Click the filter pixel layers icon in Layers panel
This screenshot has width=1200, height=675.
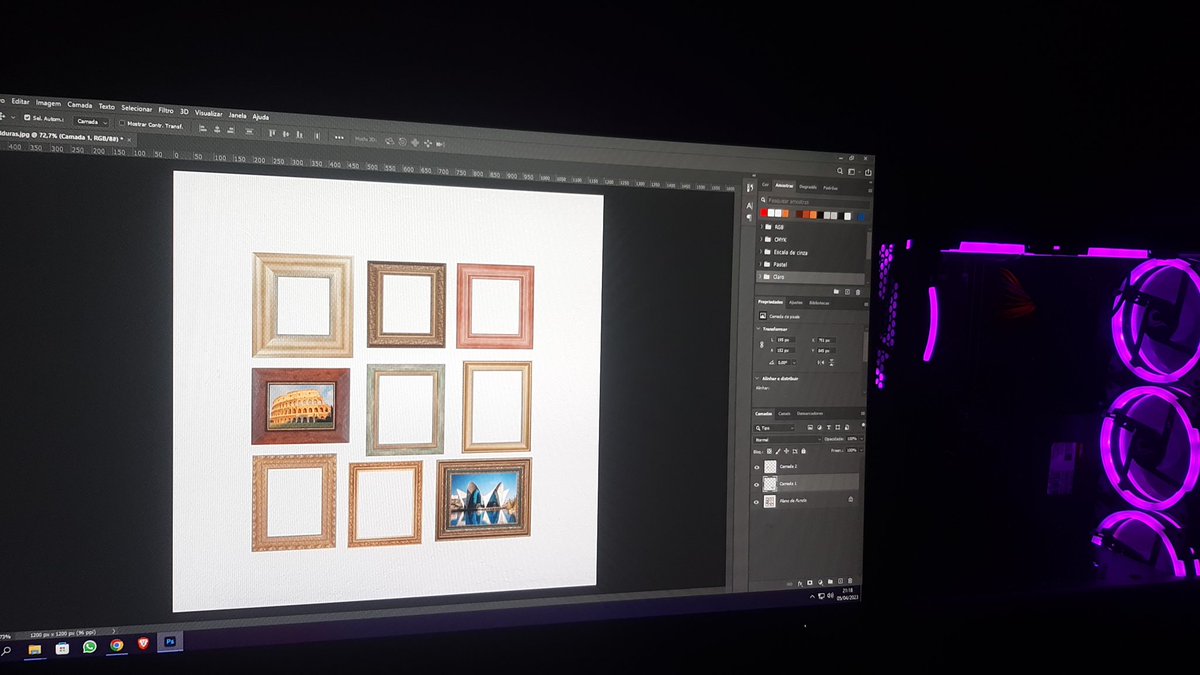pos(811,427)
